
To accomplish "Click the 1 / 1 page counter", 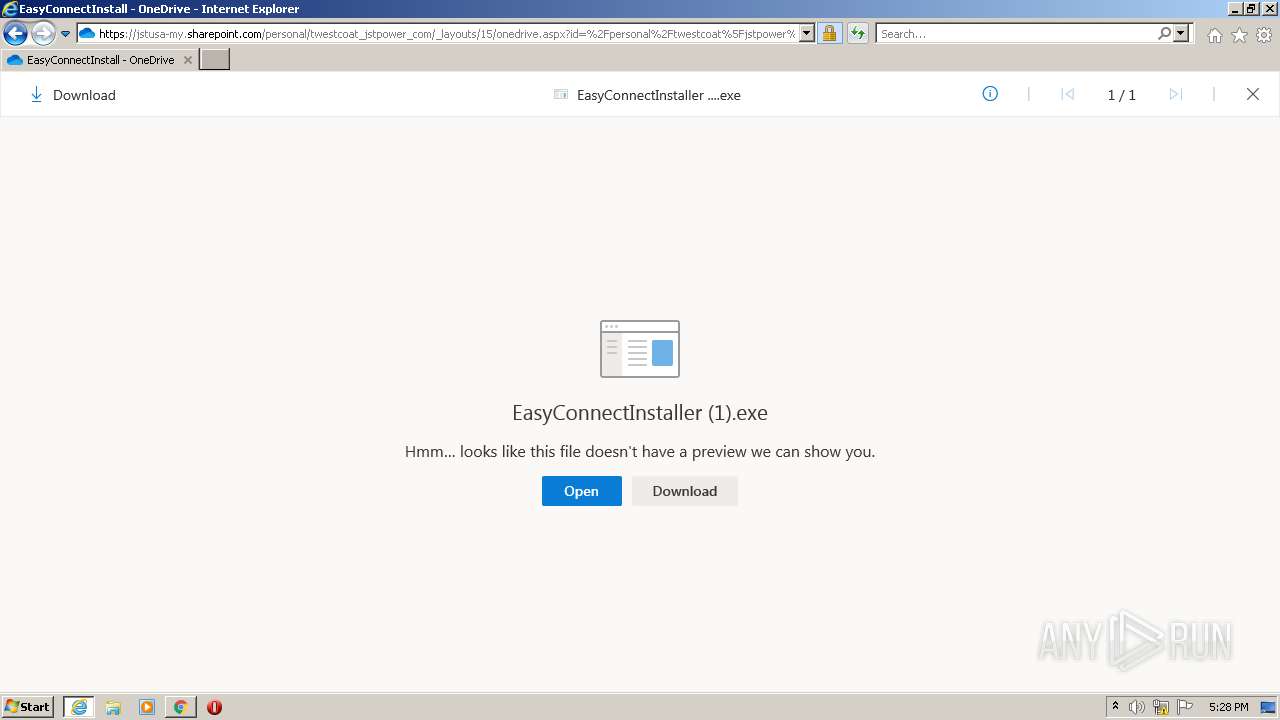I will click(x=1121, y=95).
